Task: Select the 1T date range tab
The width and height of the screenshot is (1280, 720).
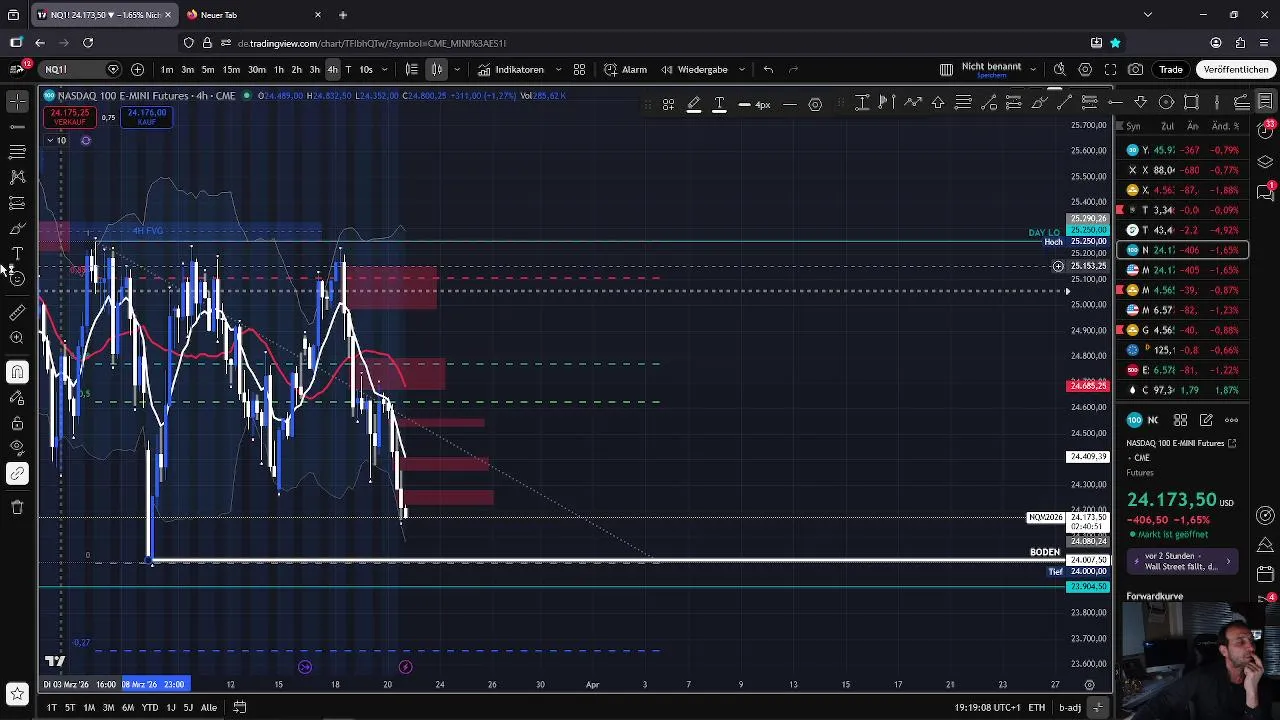Action: point(51,707)
